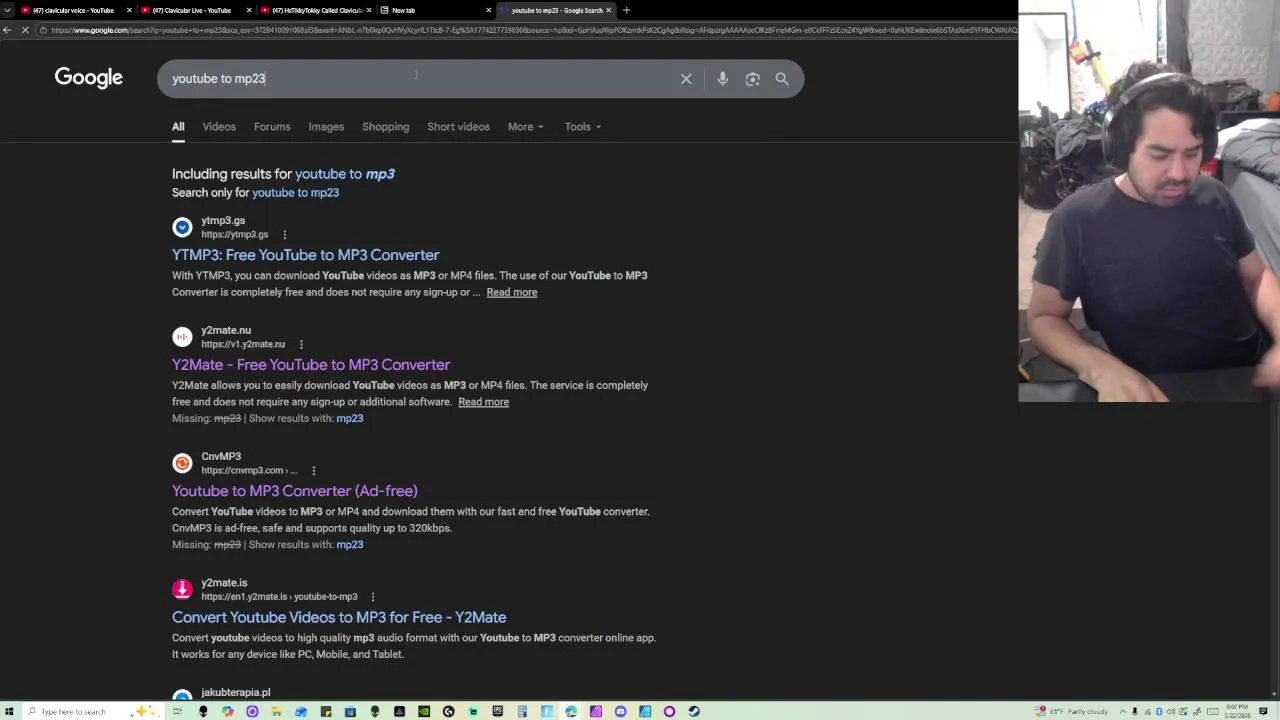Click the Bluetooth tray icon
Viewport: 1280px width, 720px height.
(1159, 711)
